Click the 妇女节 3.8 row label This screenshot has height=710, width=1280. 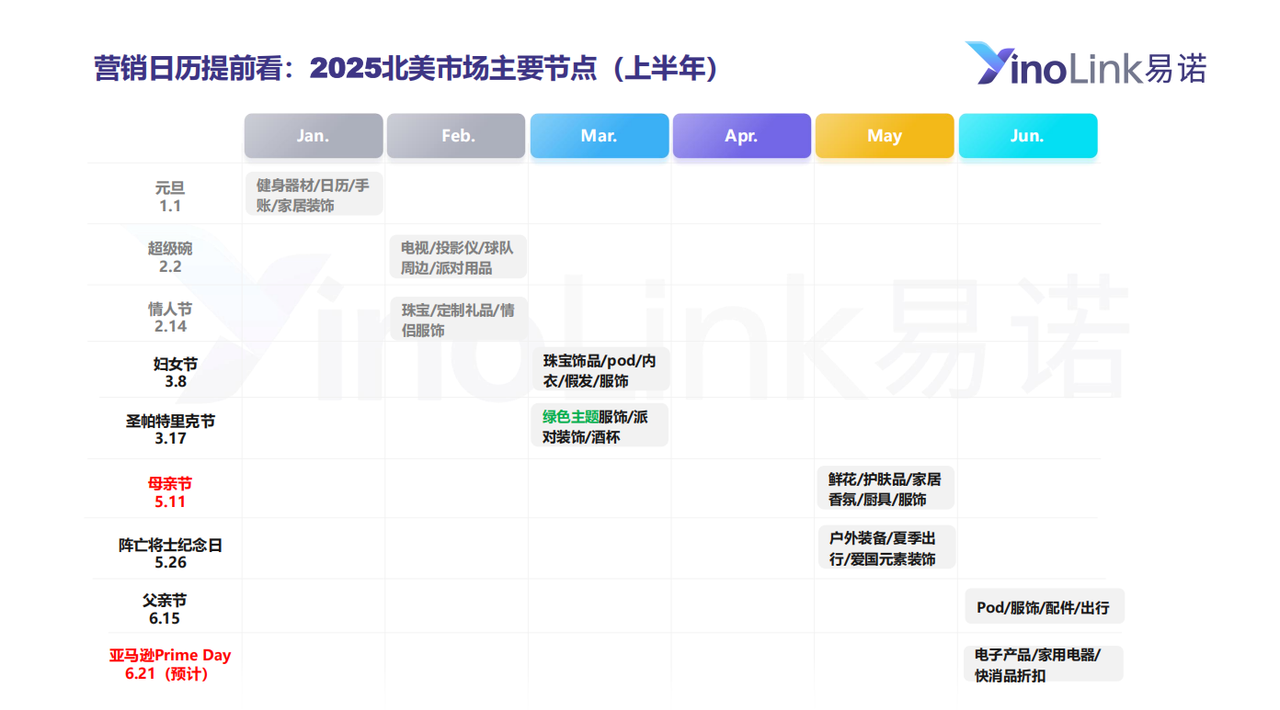175,373
